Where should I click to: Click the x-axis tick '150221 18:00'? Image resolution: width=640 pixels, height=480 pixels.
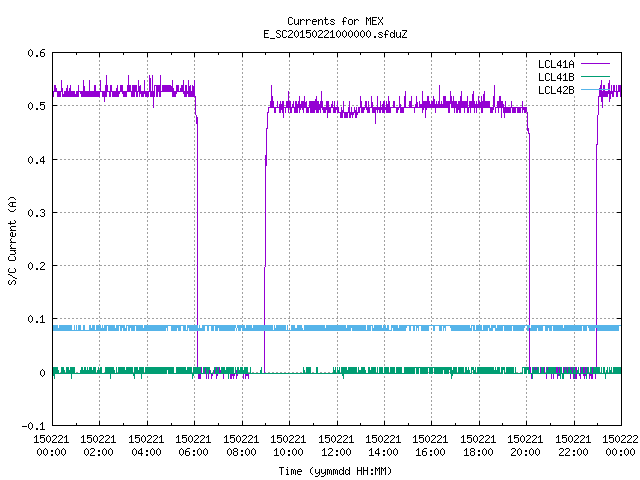tap(478, 446)
